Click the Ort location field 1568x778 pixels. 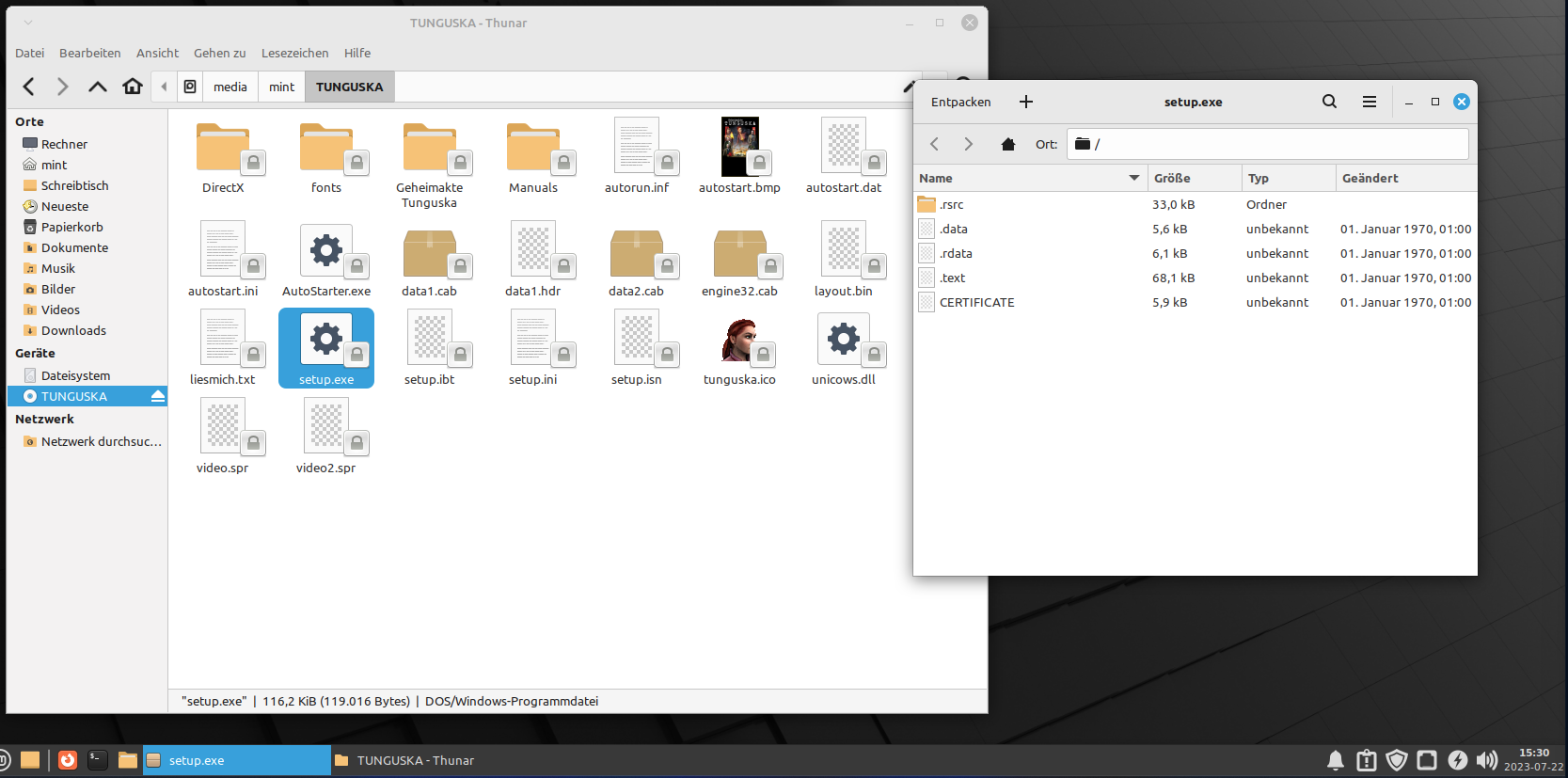point(1267,144)
